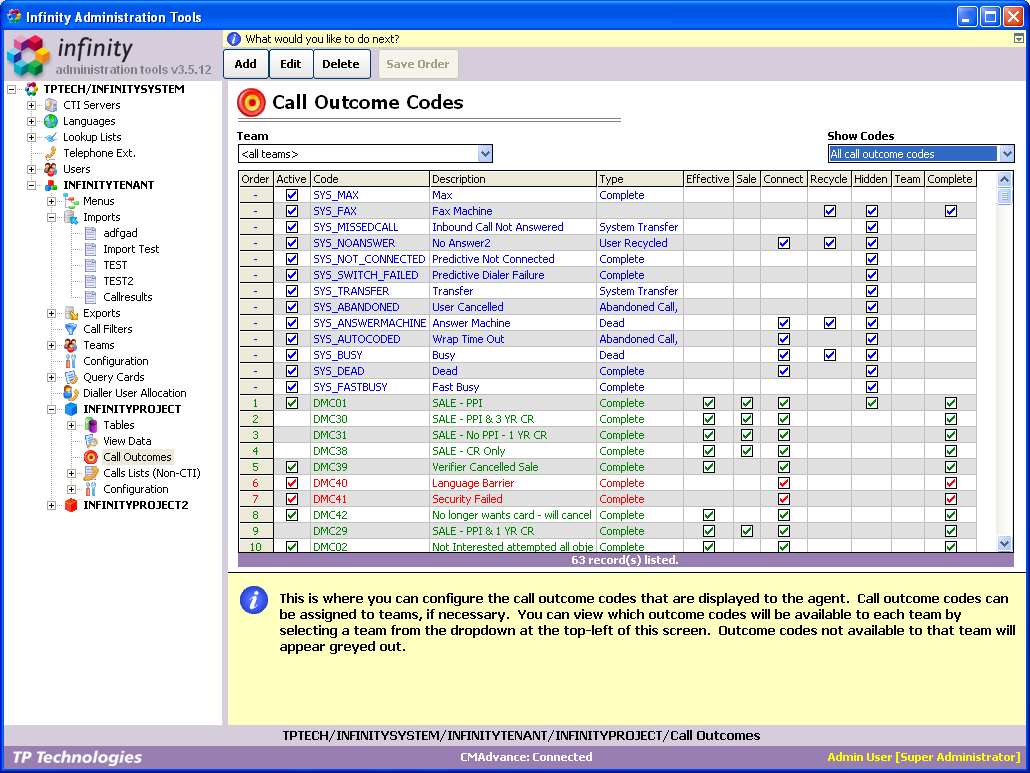Click the Tables tree icon
The width and height of the screenshot is (1030, 773).
click(x=91, y=425)
